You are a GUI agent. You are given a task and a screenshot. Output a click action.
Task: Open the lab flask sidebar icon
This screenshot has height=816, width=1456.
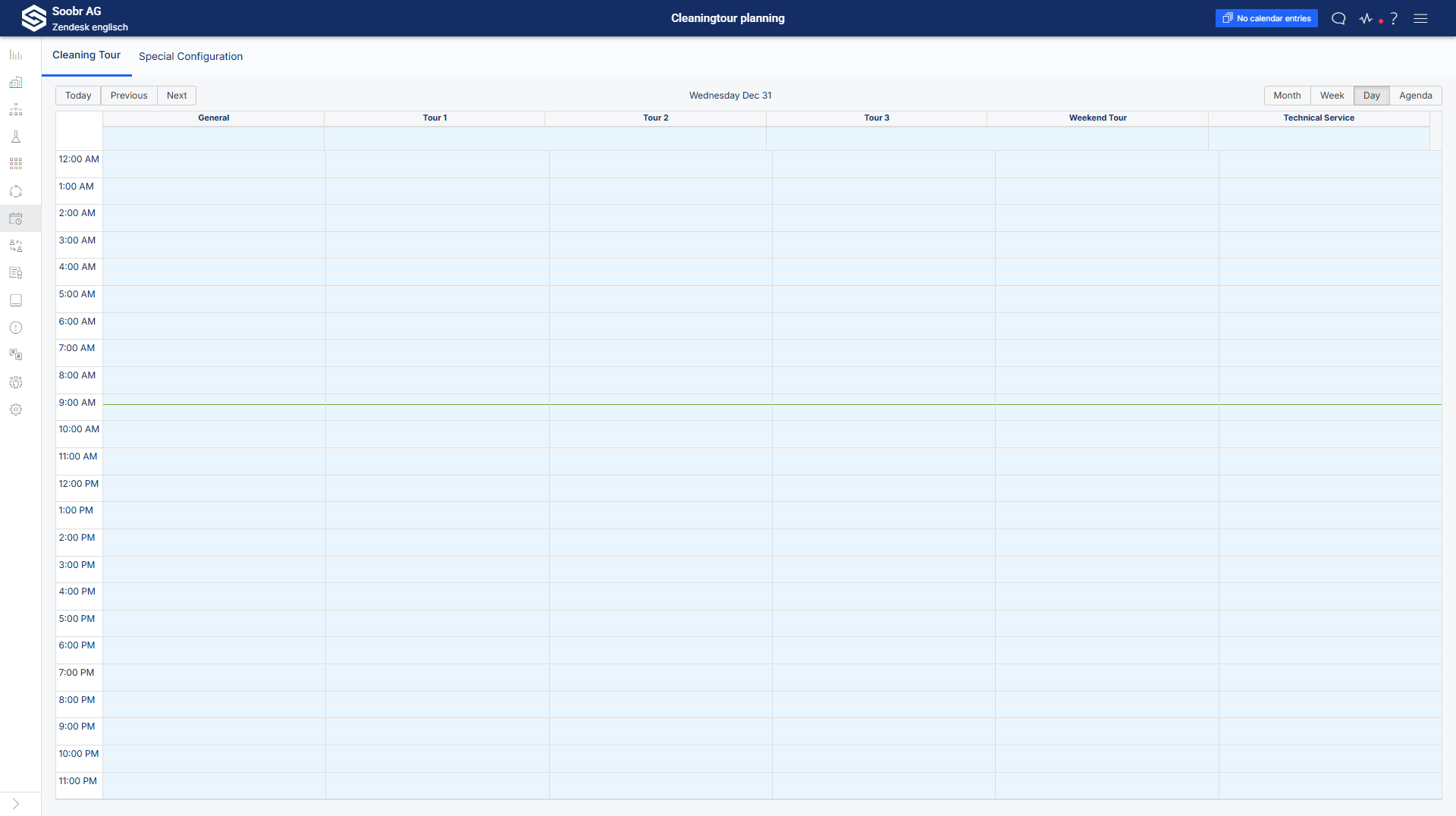[16, 137]
